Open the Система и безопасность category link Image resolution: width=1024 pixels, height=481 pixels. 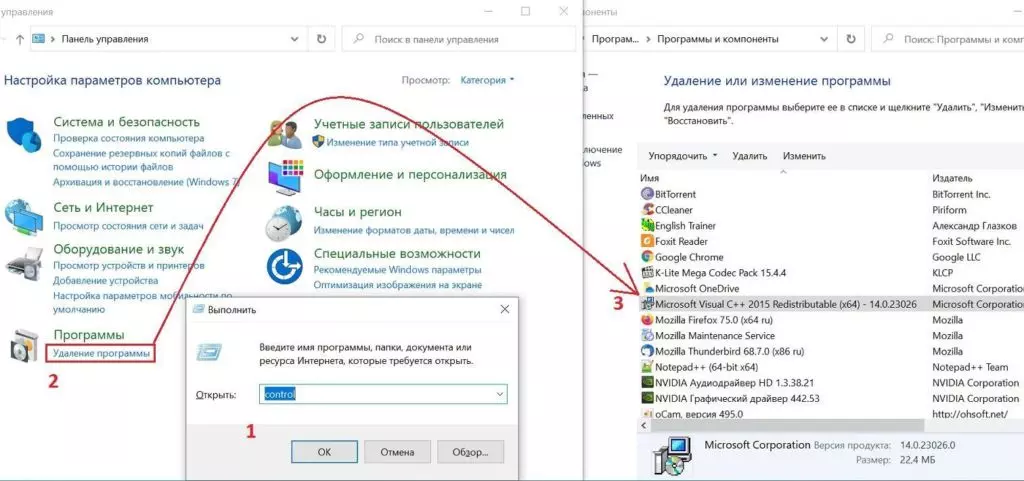tap(127, 122)
